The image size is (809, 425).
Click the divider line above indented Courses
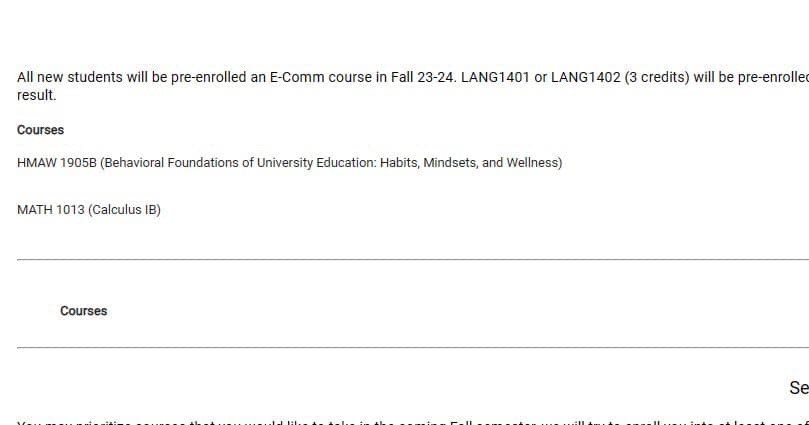pyautogui.click(x=400, y=259)
